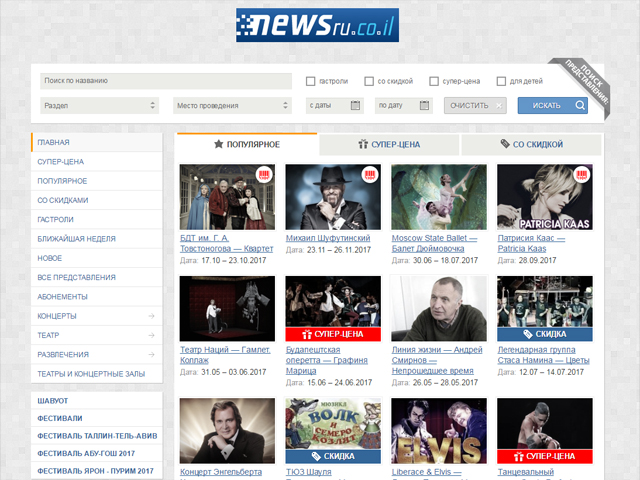Click the Андрей Смирнов portrait thumbnail
The height and width of the screenshot is (480, 640).
[439, 309]
